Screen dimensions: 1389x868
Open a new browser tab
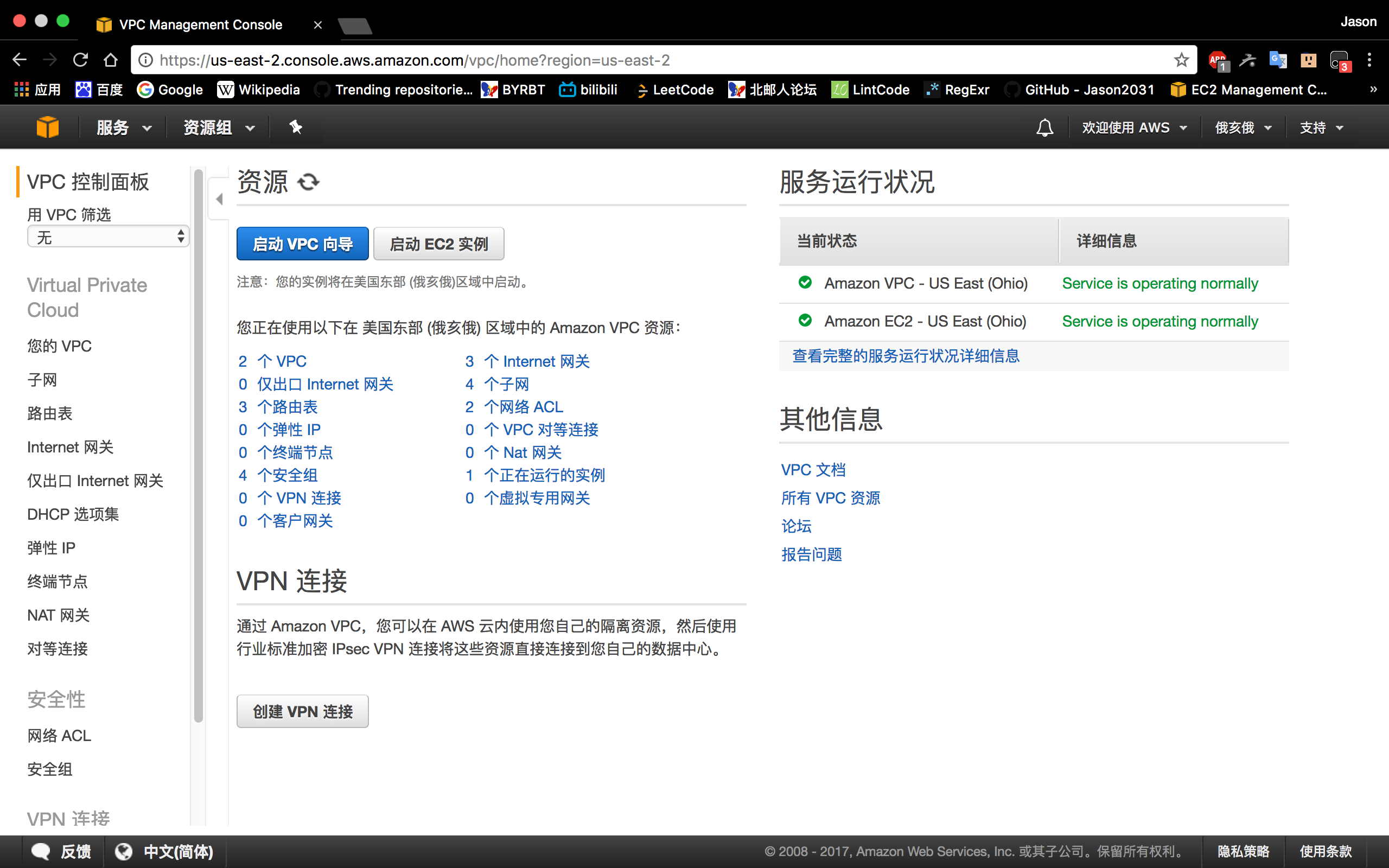coord(355,26)
